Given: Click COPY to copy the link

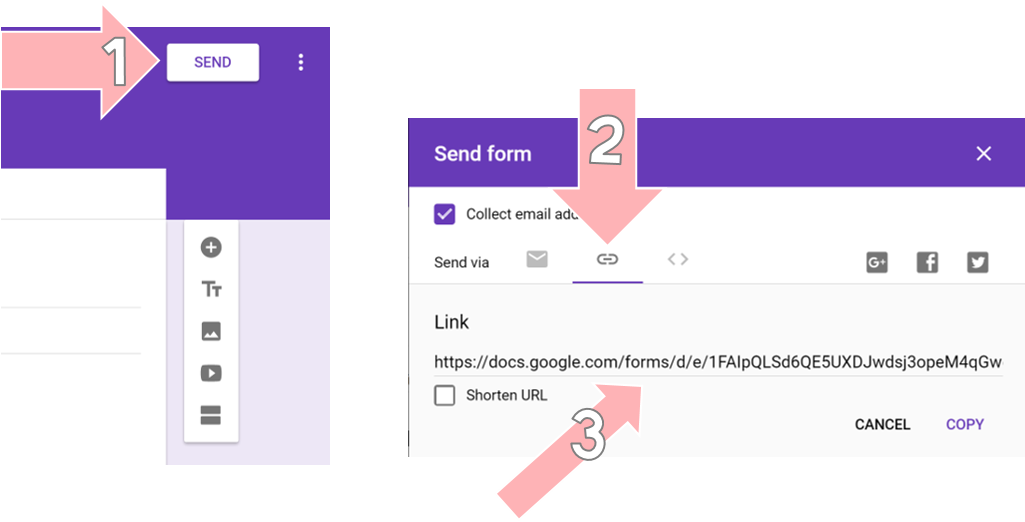Looking at the screenshot, I should click(x=965, y=425).
